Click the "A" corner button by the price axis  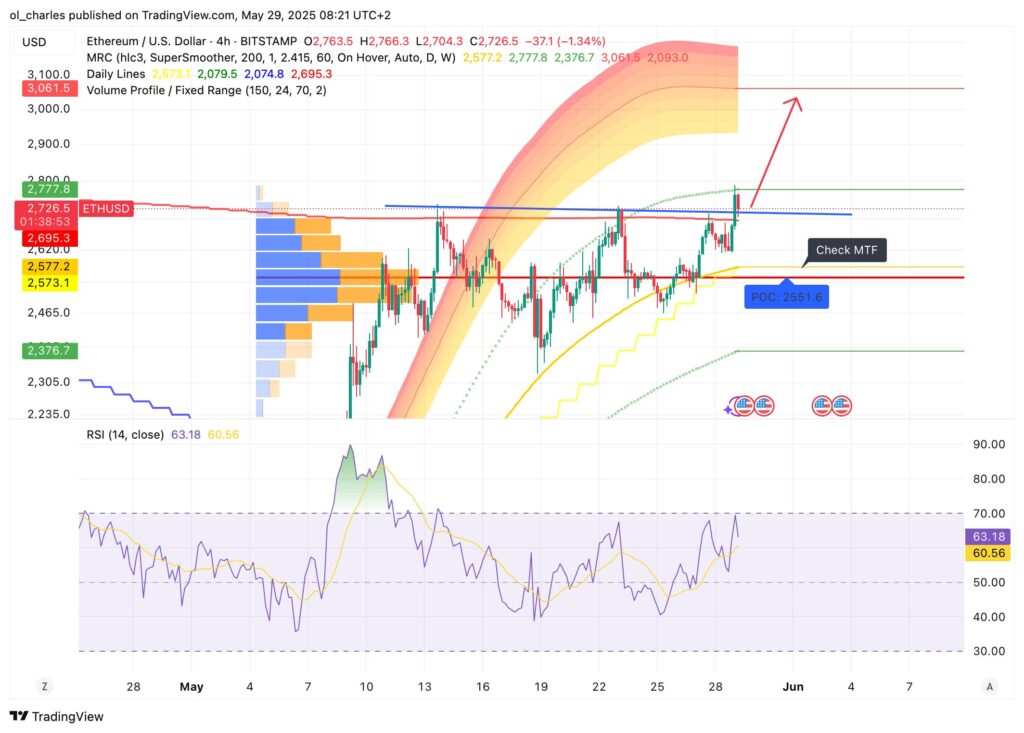(x=992, y=687)
